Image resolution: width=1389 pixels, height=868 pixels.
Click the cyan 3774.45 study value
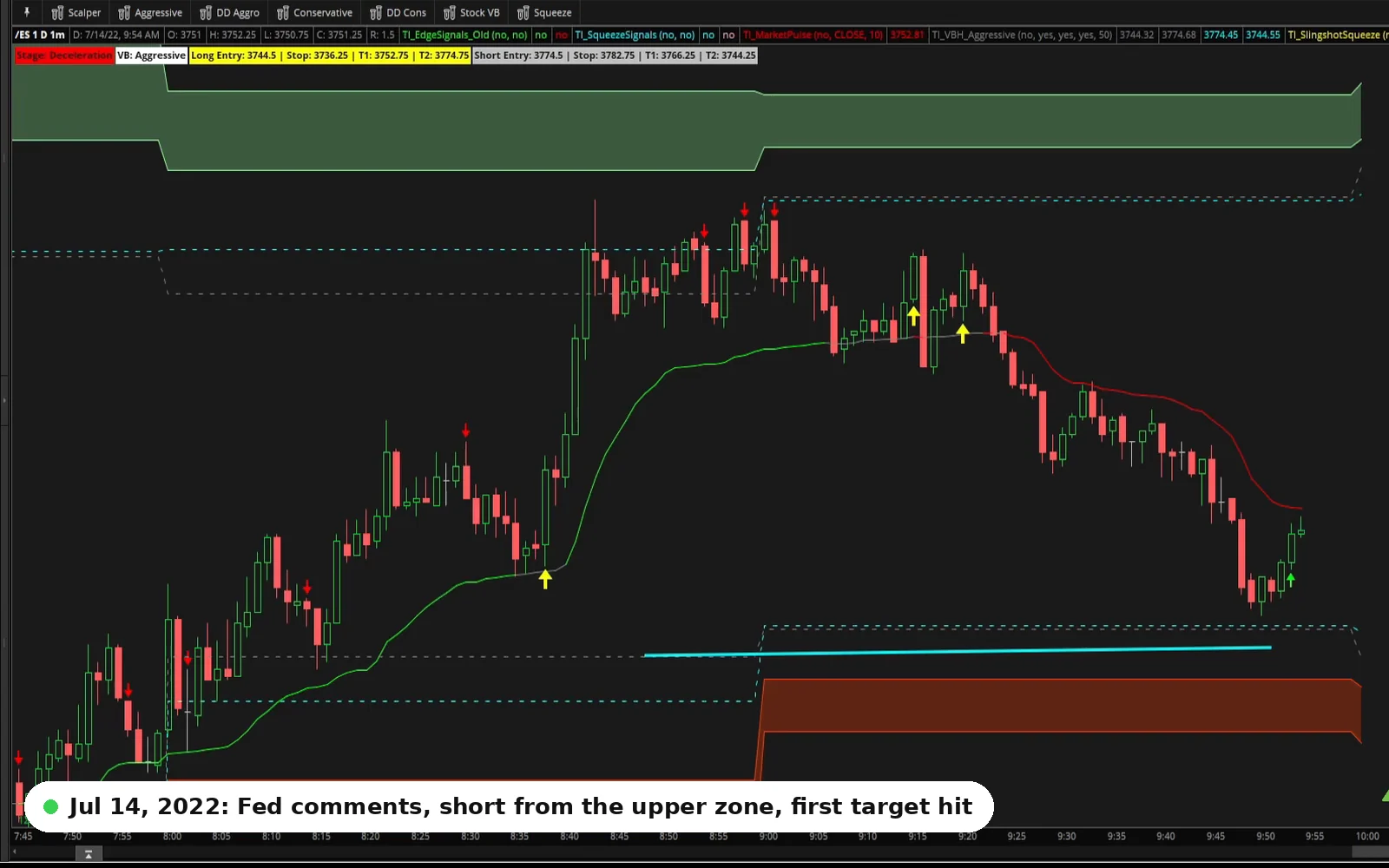pos(1221,35)
